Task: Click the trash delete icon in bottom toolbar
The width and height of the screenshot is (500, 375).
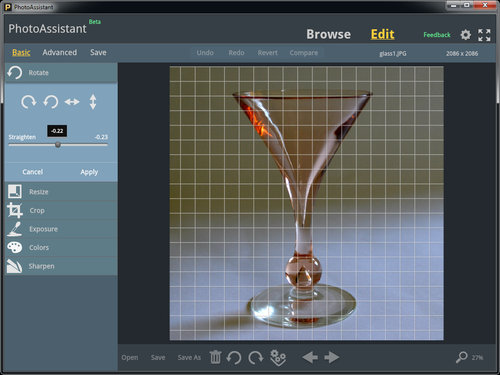Action: (x=215, y=357)
